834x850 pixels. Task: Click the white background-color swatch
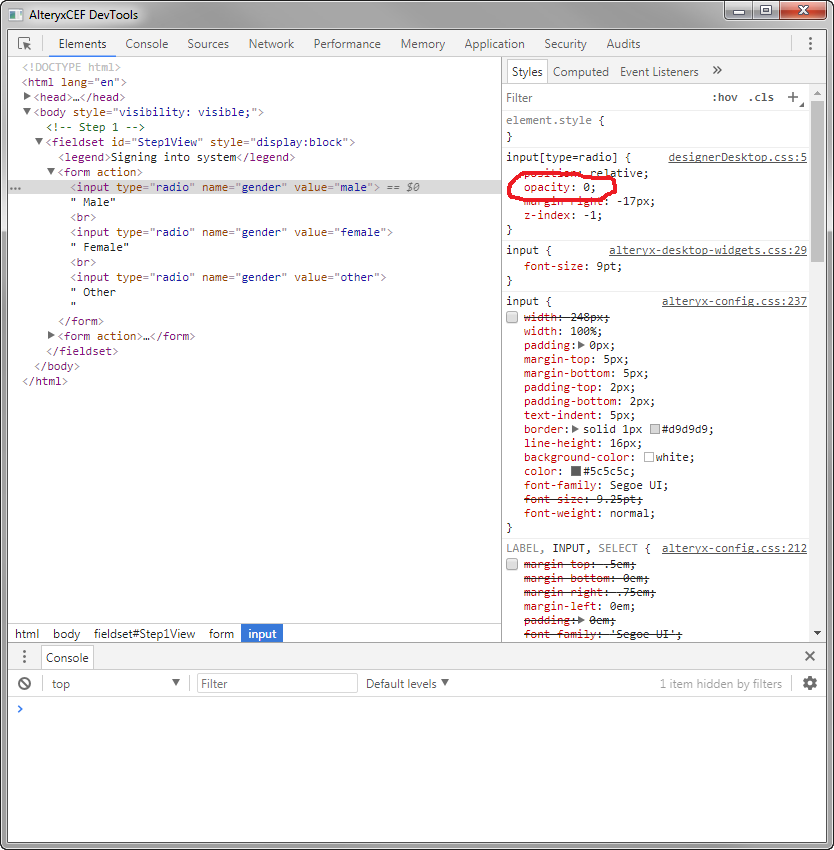(648, 457)
